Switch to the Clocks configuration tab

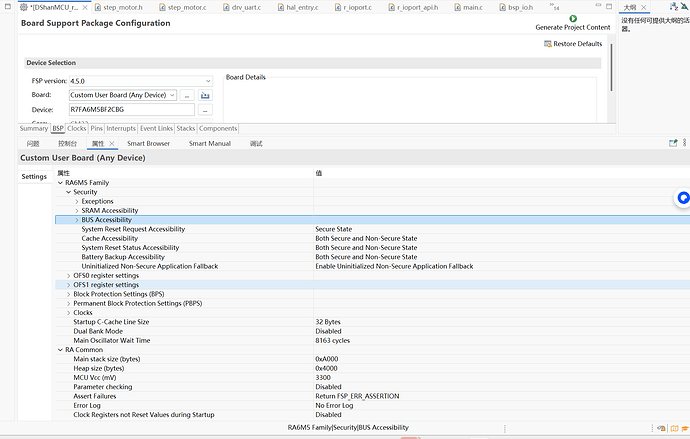point(77,128)
